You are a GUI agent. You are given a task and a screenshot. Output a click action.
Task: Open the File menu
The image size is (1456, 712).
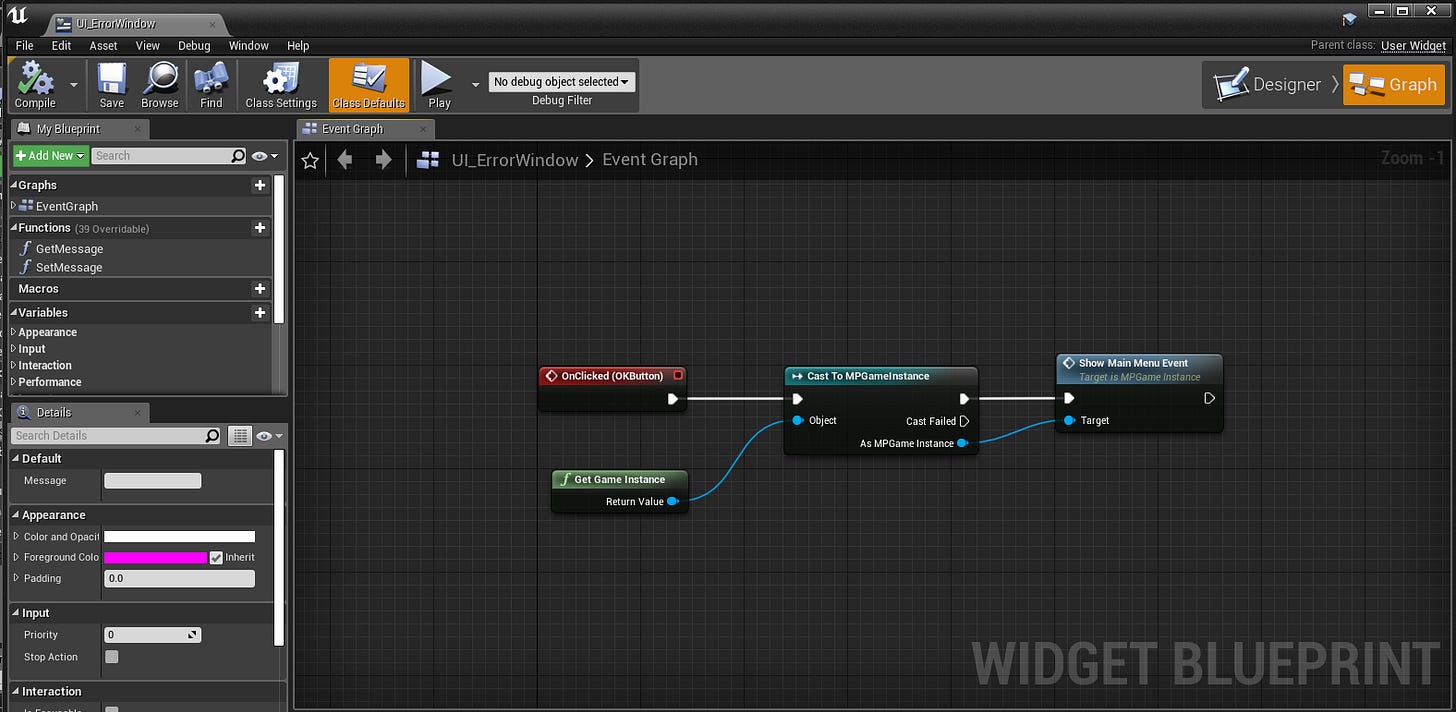click(x=25, y=46)
